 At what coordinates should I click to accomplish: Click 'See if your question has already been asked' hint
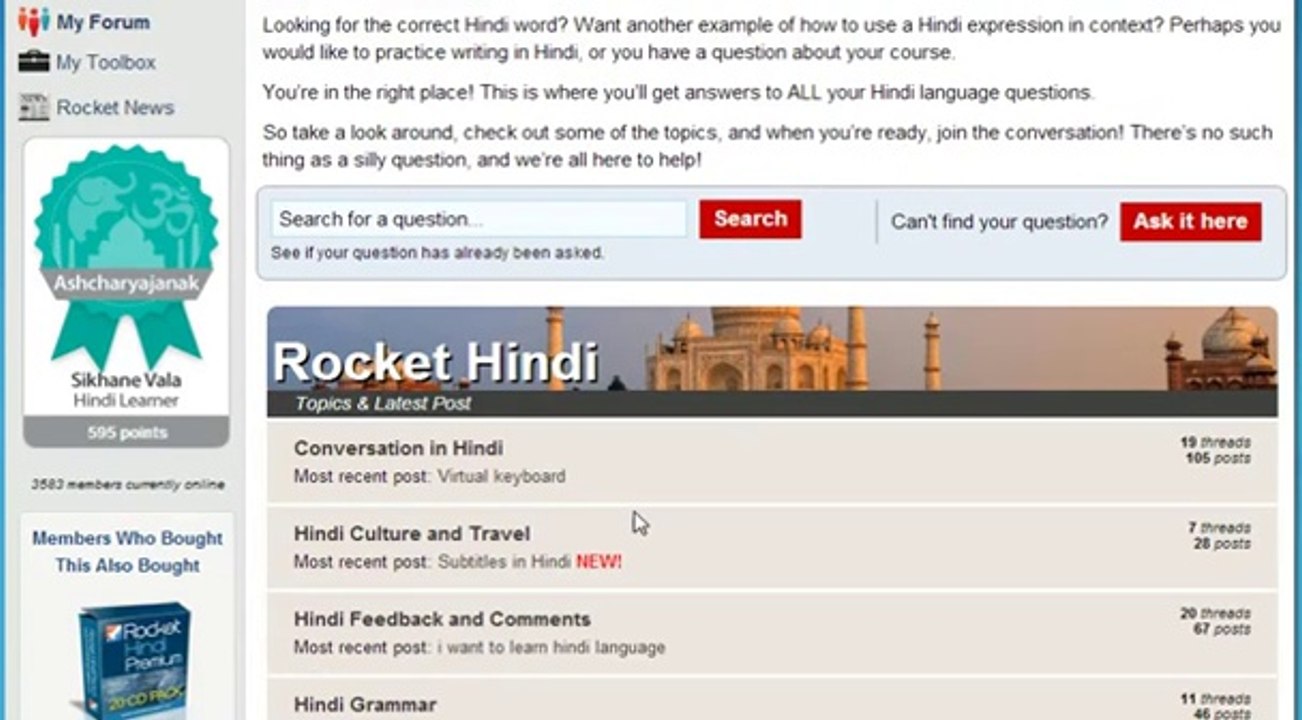(437, 253)
